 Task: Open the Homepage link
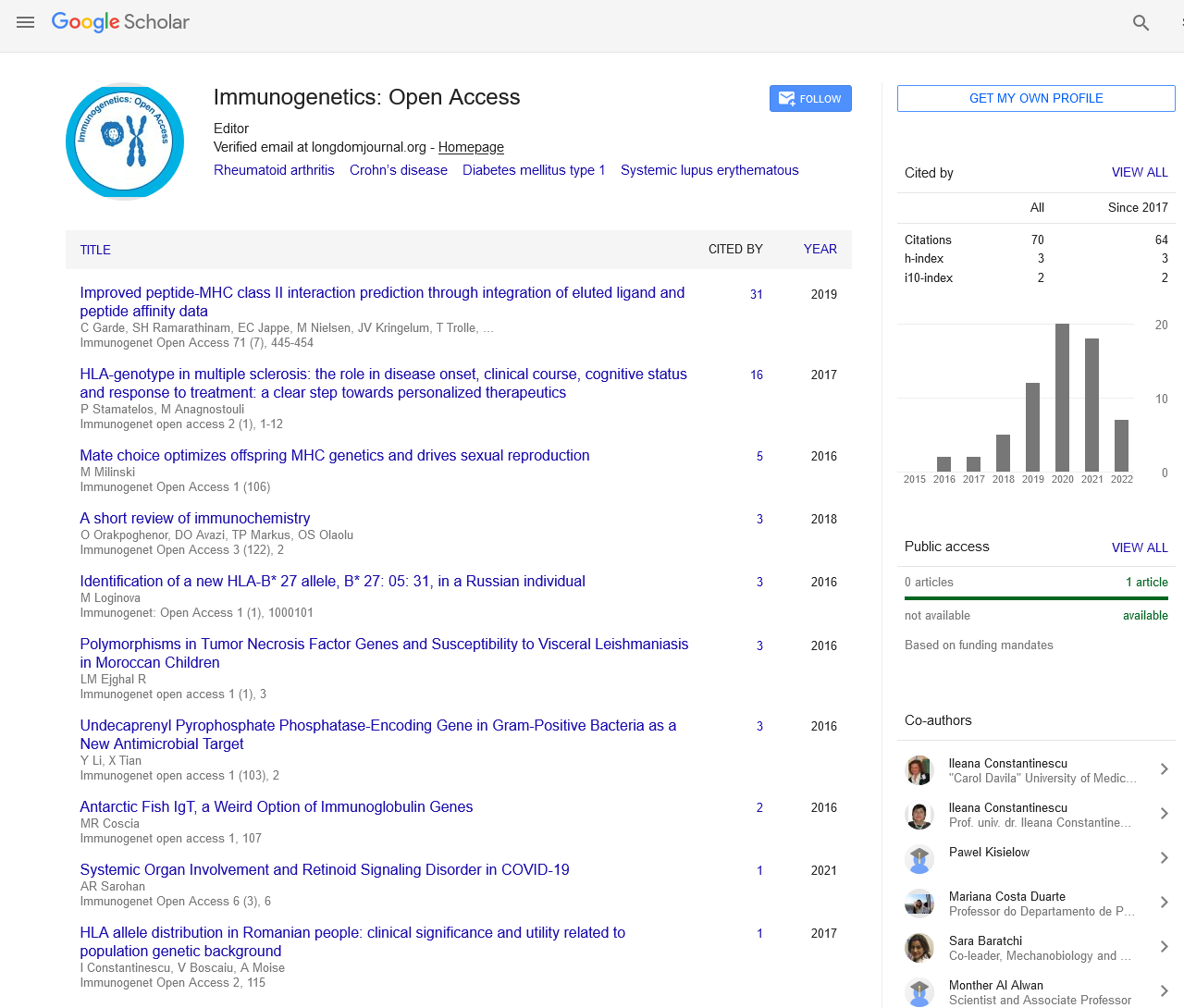click(471, 147)
